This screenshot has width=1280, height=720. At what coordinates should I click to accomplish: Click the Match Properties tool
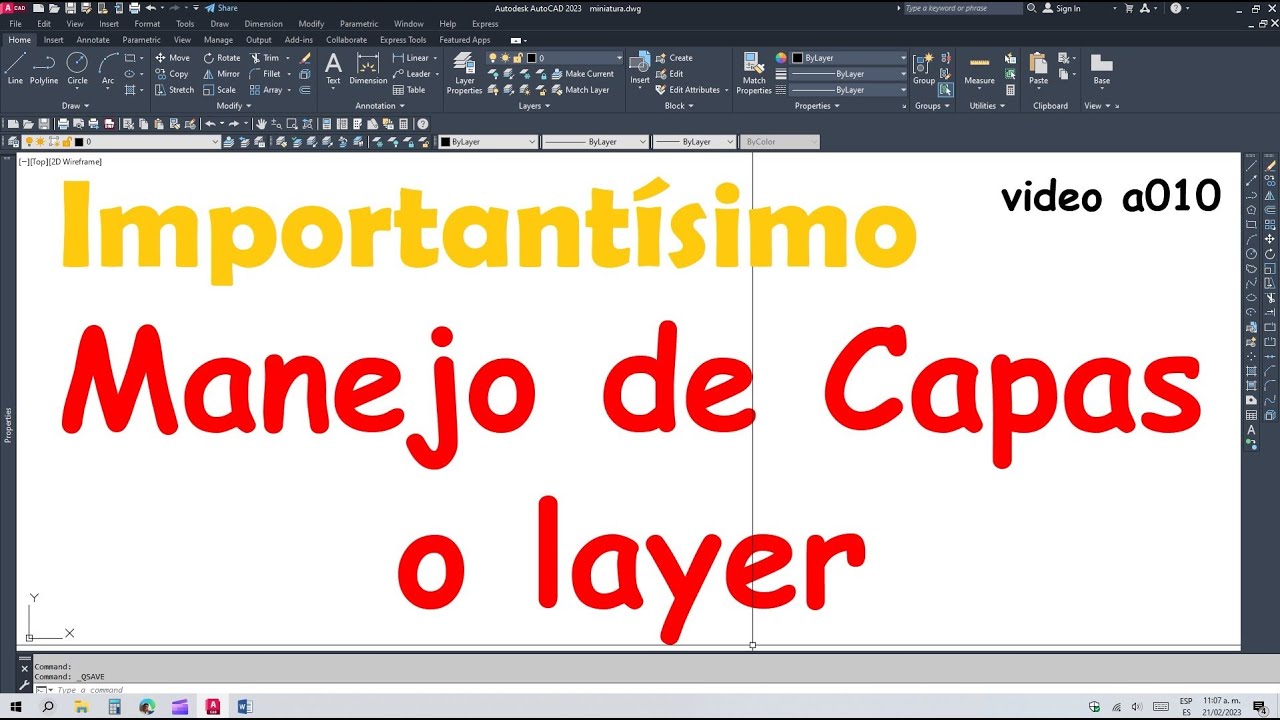click(754, 73)
